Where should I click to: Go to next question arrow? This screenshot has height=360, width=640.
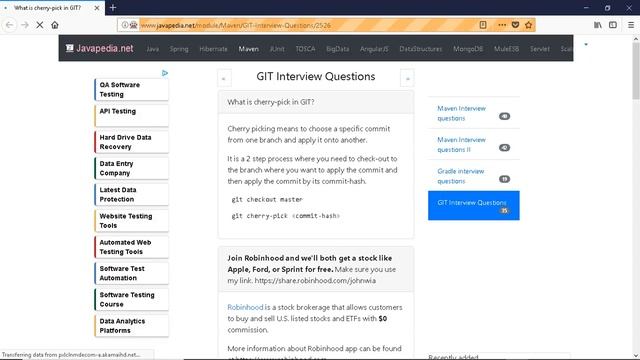pos(407,78)
